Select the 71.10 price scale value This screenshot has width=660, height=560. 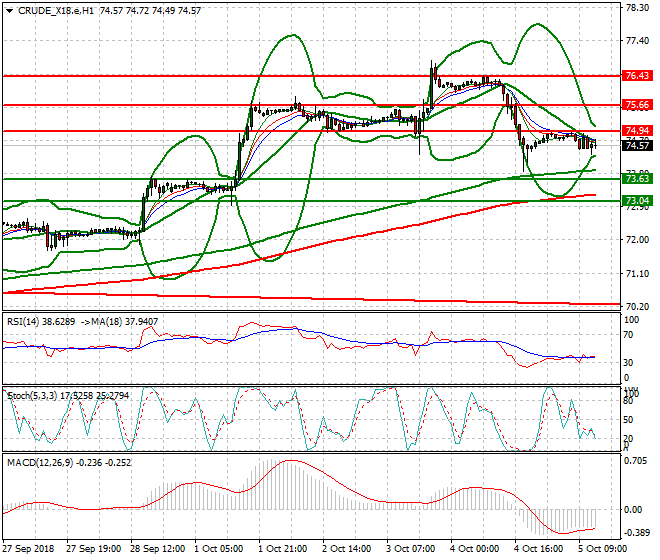pos(637,274)
